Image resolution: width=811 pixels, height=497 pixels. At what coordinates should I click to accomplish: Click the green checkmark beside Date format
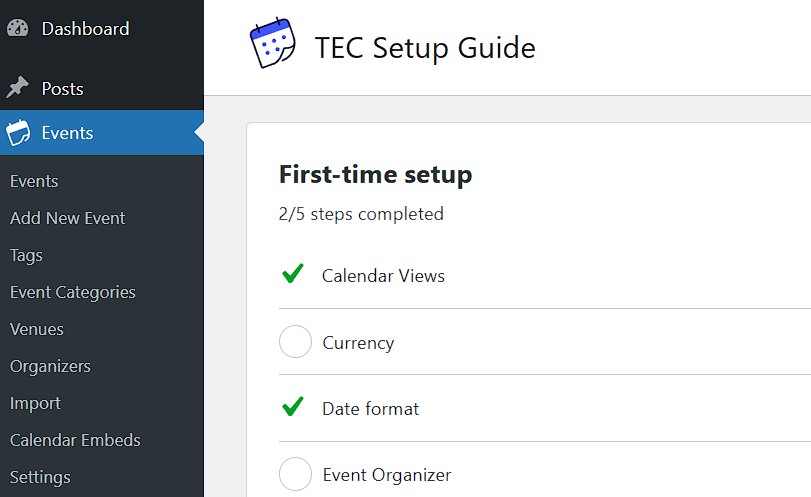click(293, 407)
